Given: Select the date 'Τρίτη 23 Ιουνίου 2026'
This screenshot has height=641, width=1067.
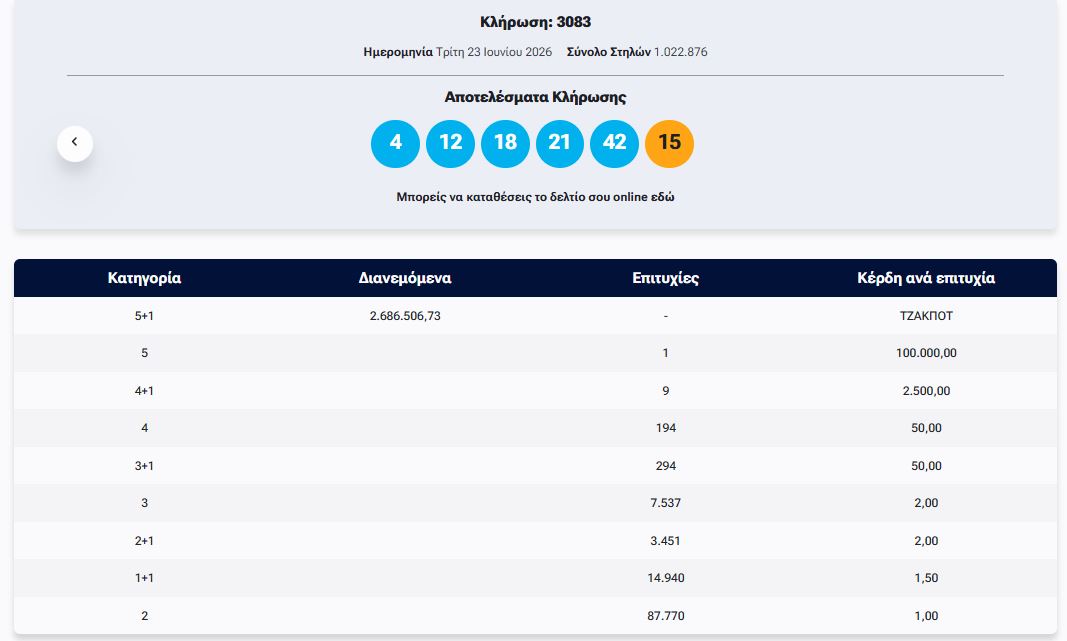Looking at the screenshot, I should [x=494, y=52].
